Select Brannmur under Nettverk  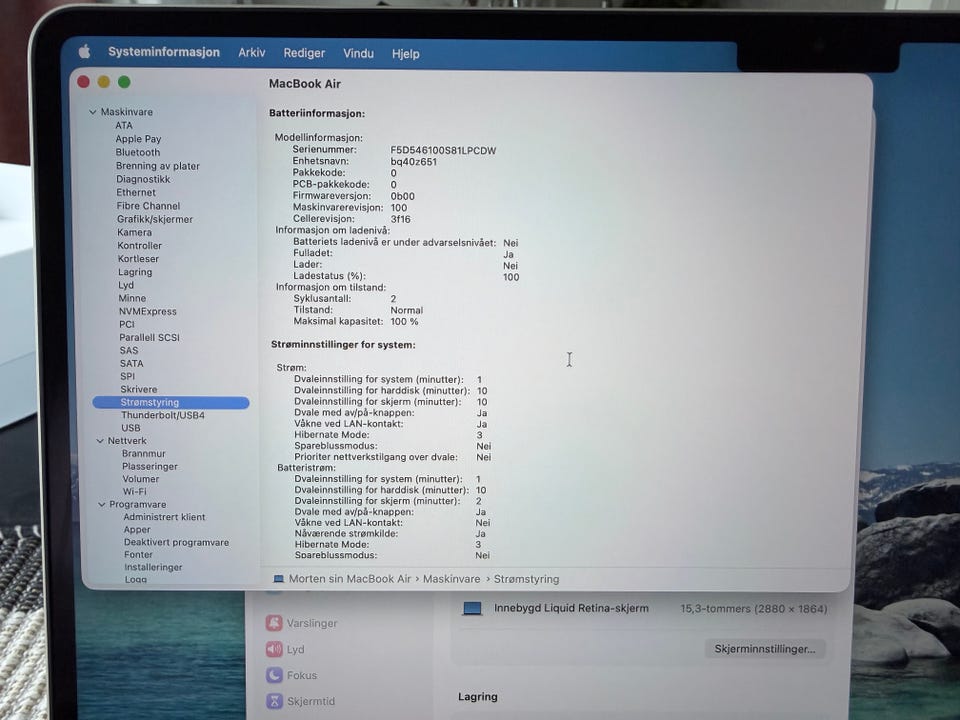tap(144, 454)
